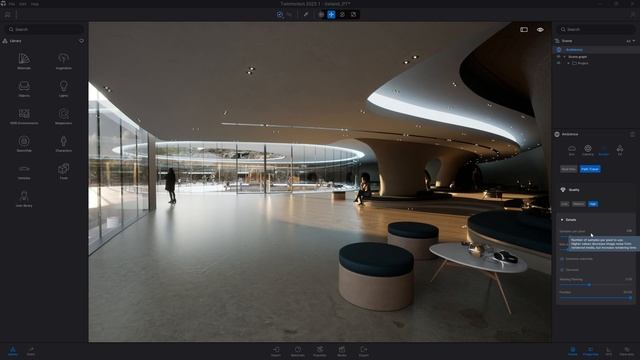
Task: Activate the blue move gizmo tool
Action: pyautogui.click(x=331, y=14)
